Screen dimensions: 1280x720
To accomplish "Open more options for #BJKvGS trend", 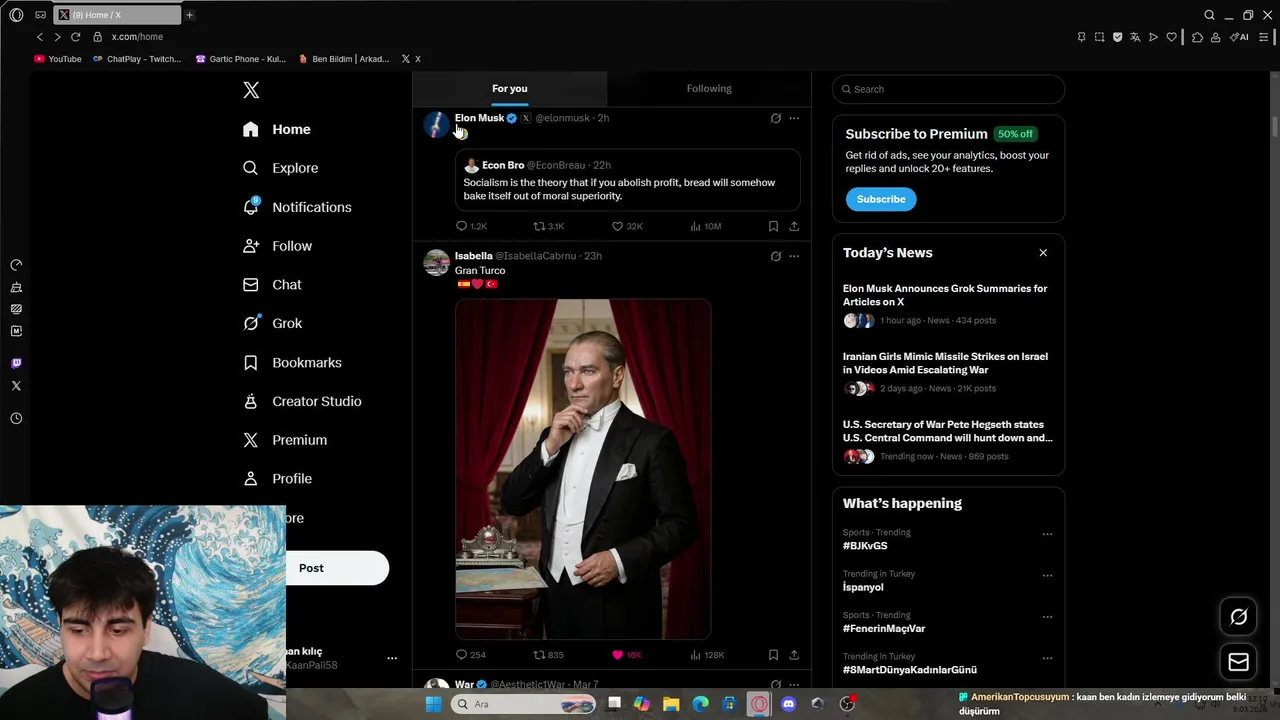I will click(x=1047, y=534).
